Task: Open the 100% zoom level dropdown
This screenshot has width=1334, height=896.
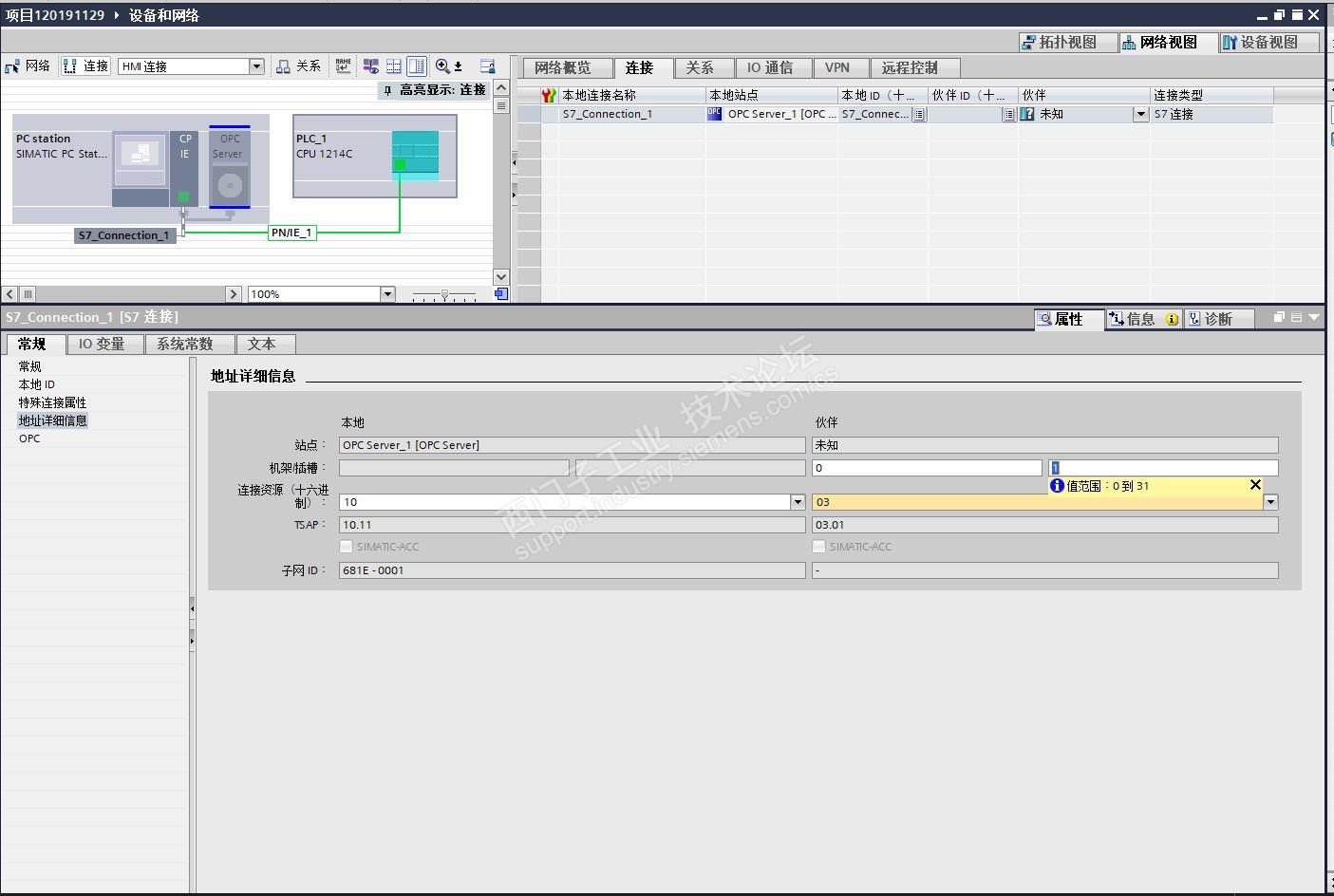Action: [x=387, y=294]
